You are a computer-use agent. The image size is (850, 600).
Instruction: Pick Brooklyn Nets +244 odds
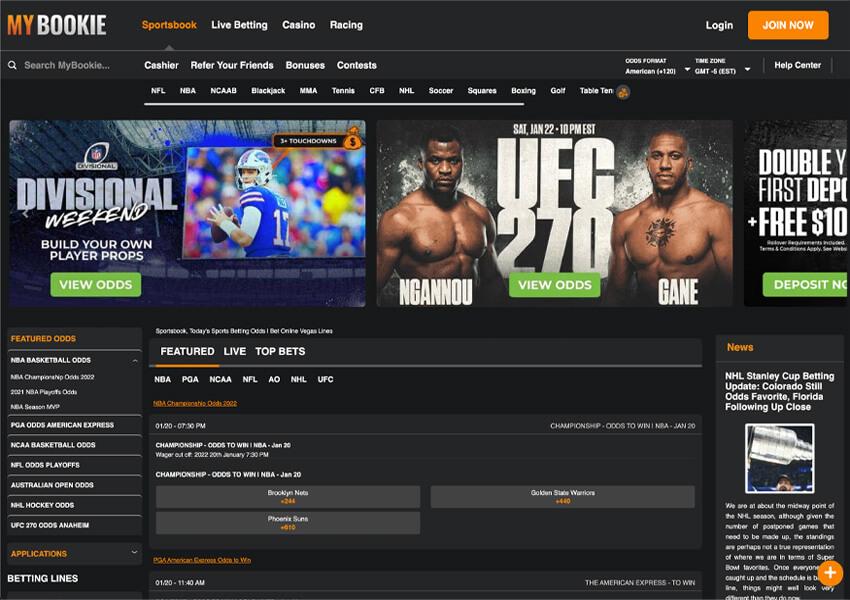coord(288,497)
